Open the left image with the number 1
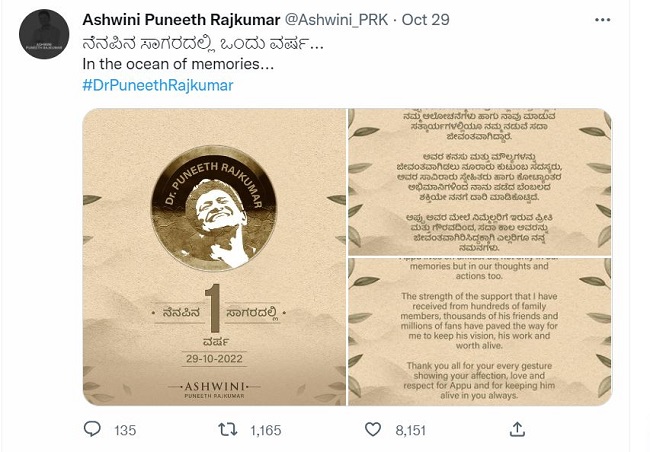The width and height of the screenshot is (650, 452). click(x=213, y=257)
